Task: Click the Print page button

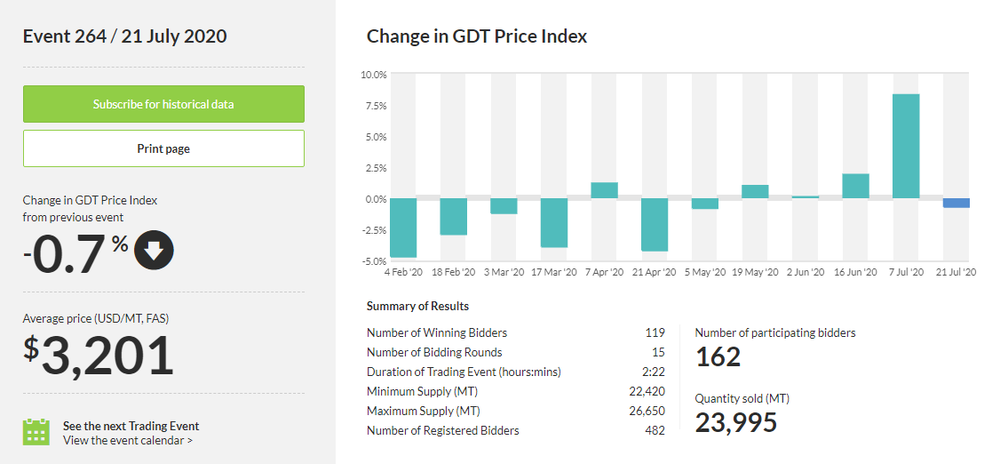Action: pyautogui.click(x=164, y=149)
